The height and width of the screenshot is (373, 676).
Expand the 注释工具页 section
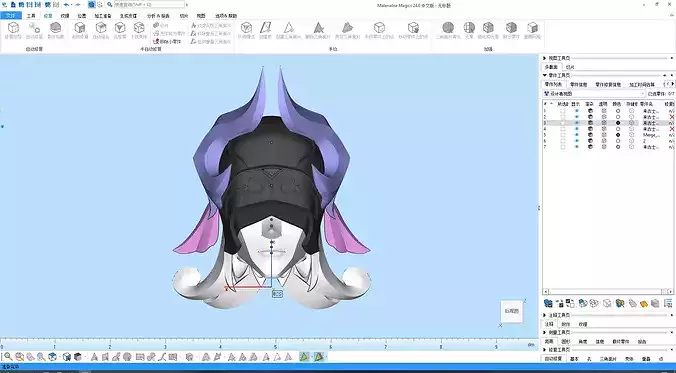click(545, 315)
